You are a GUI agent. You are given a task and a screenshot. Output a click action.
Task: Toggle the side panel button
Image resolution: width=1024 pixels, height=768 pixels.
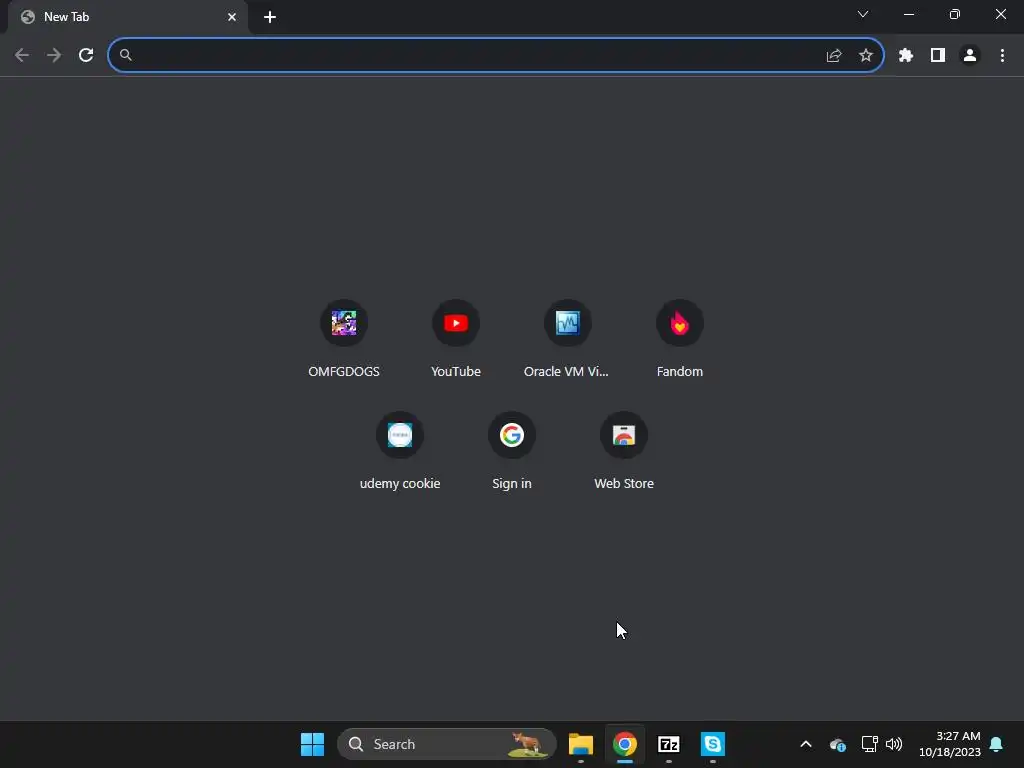click(x=938, y=56)
